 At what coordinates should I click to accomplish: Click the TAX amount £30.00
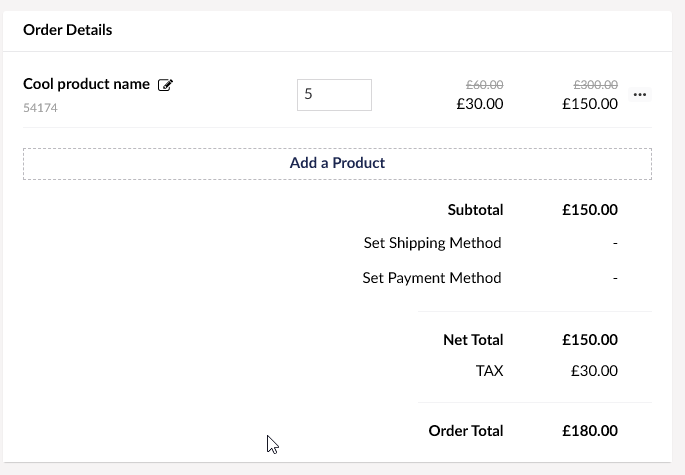[594, 371]
